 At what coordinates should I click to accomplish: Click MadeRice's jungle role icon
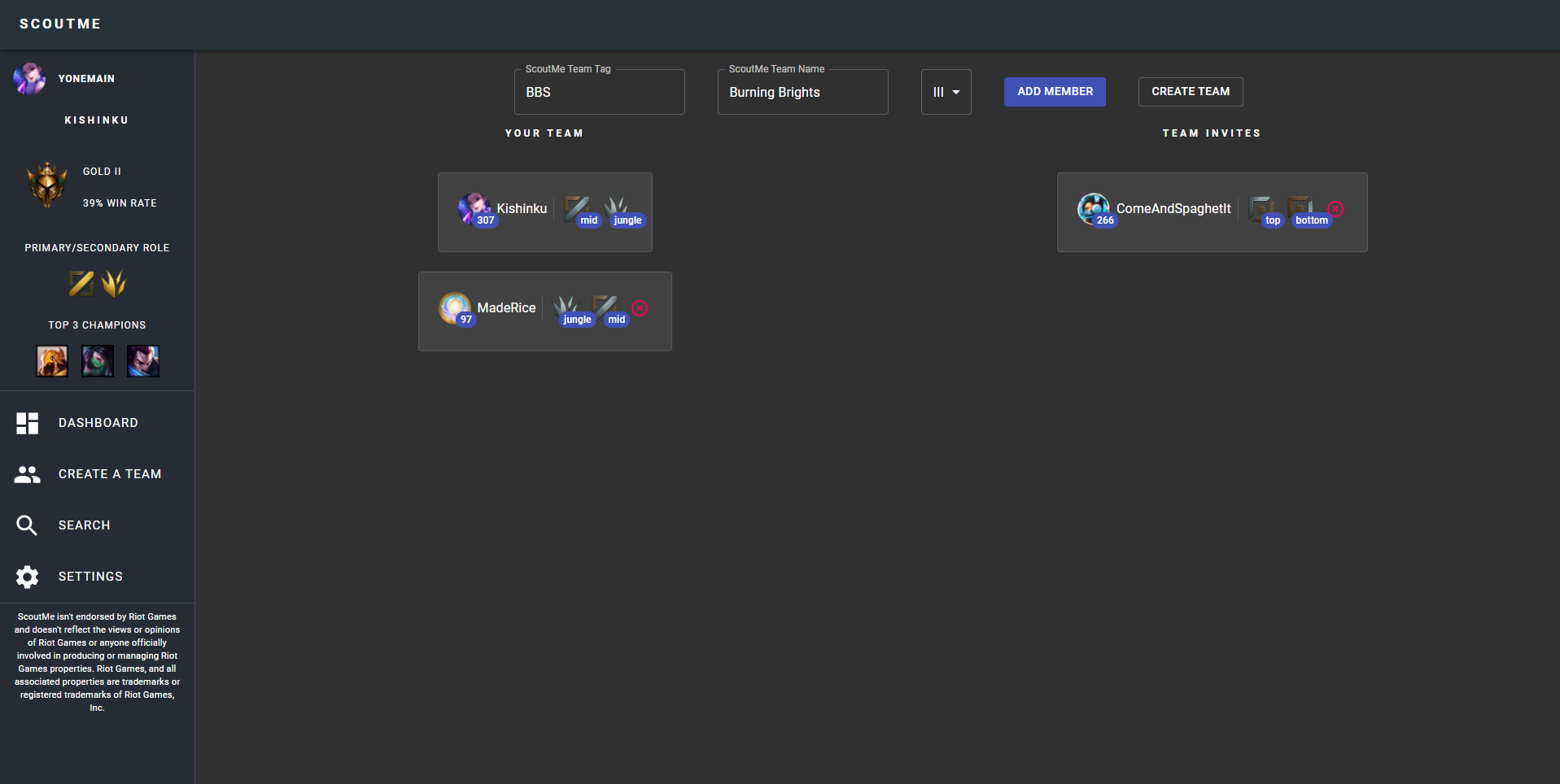566,307
